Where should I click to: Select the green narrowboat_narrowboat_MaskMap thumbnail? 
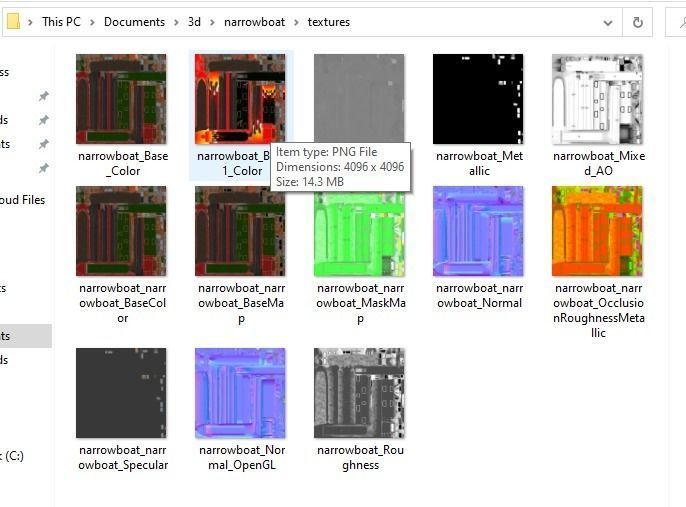(359, 232)
